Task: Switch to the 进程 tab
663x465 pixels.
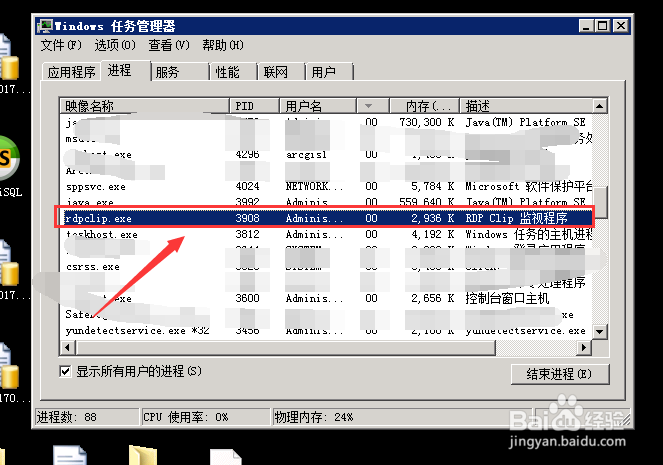Action: click(125, 70)
